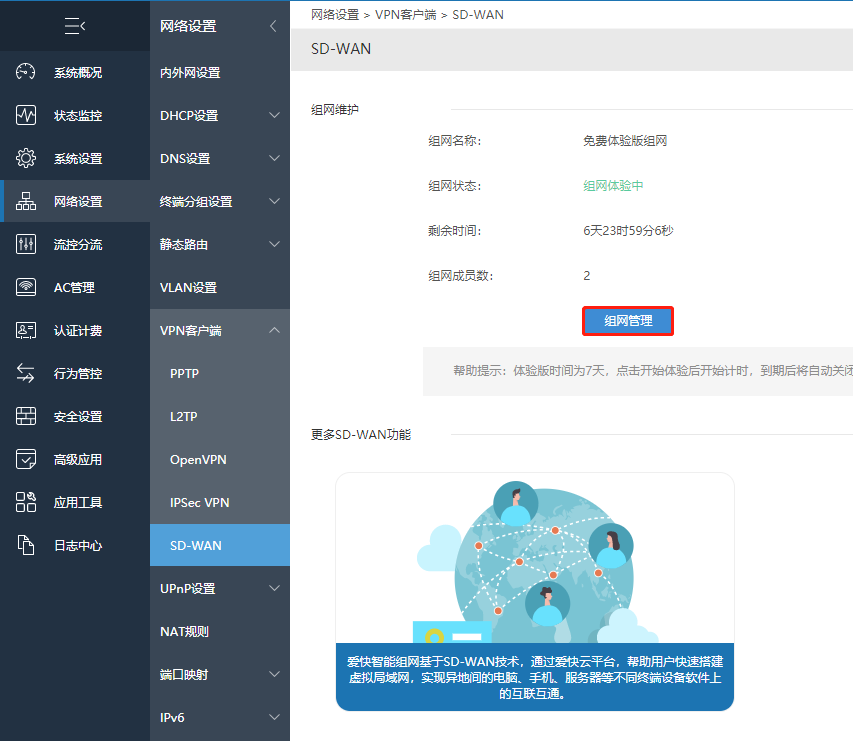Select SD-WAN submenu item
This screenshot has height=741, width=853.
(220, 545)
